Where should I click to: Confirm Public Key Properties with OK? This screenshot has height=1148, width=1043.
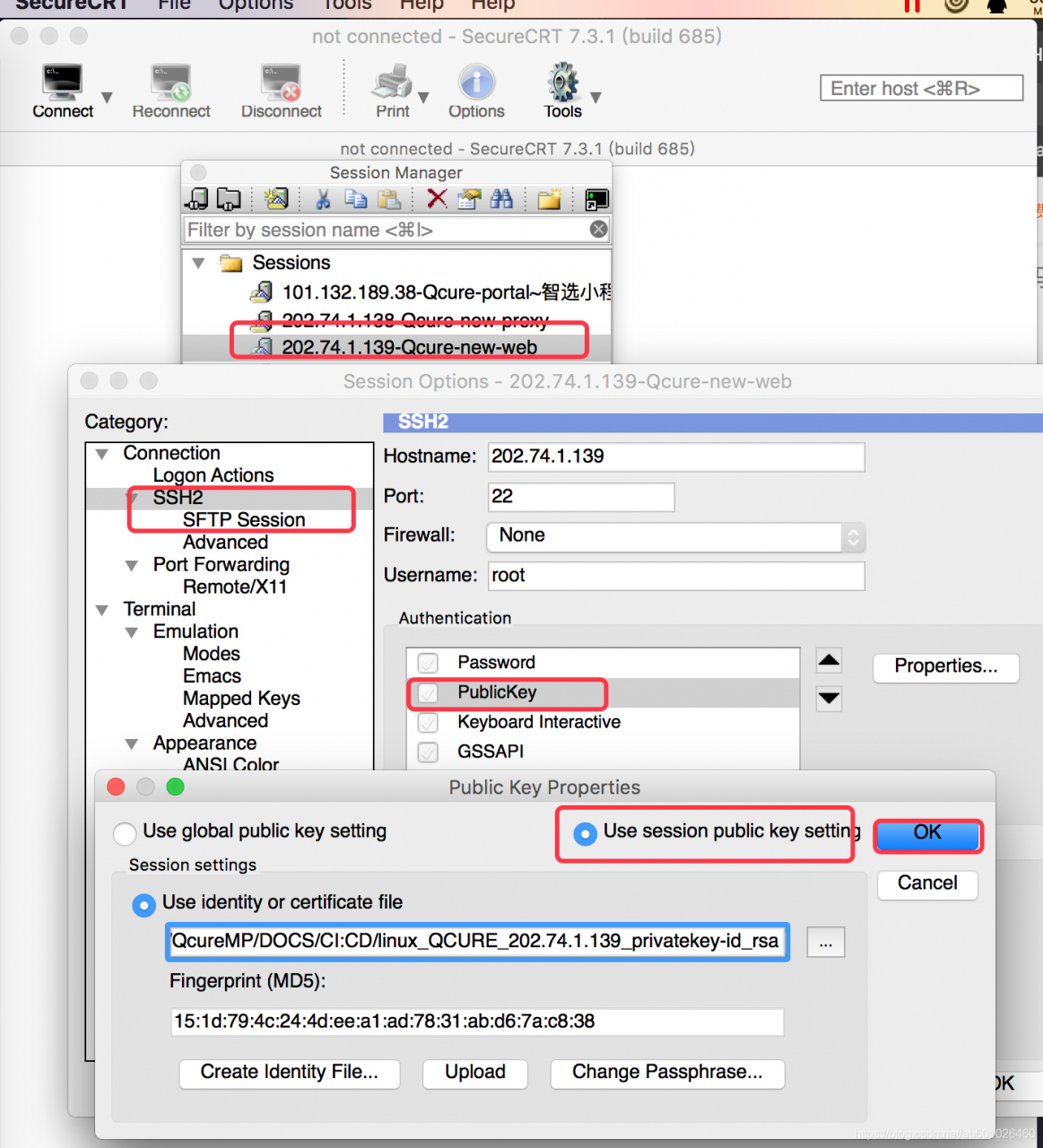click(x=927, y=834)
